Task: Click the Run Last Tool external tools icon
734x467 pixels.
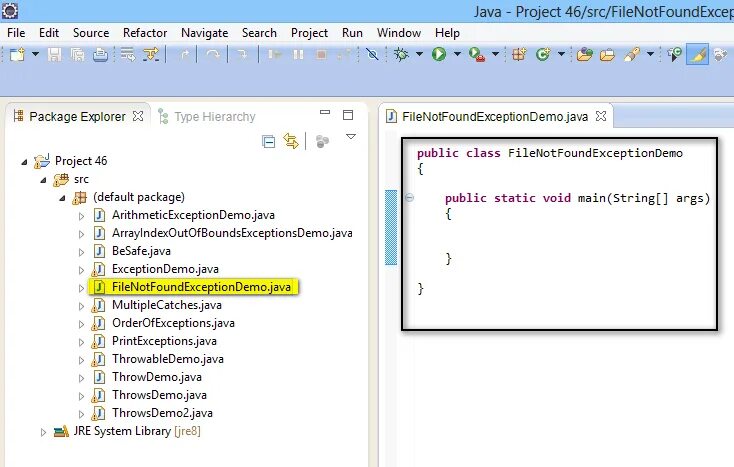Action: point(477,54)
